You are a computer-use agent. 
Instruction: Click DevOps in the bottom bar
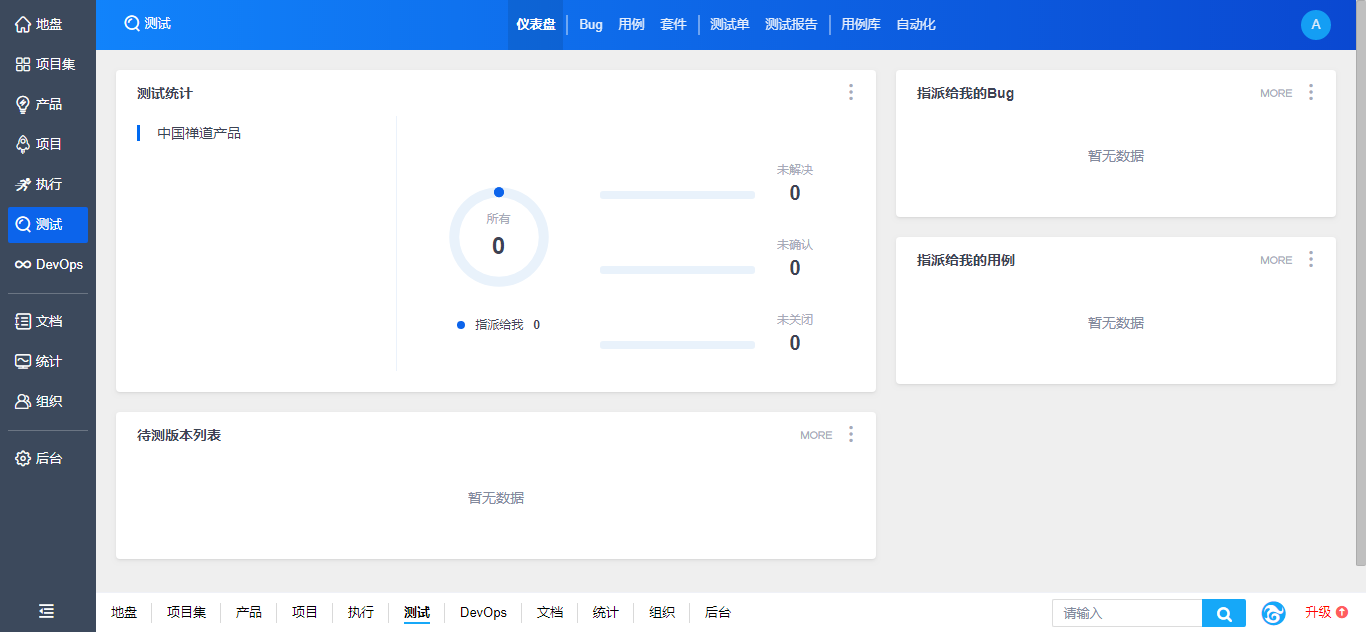coord(483,613)
